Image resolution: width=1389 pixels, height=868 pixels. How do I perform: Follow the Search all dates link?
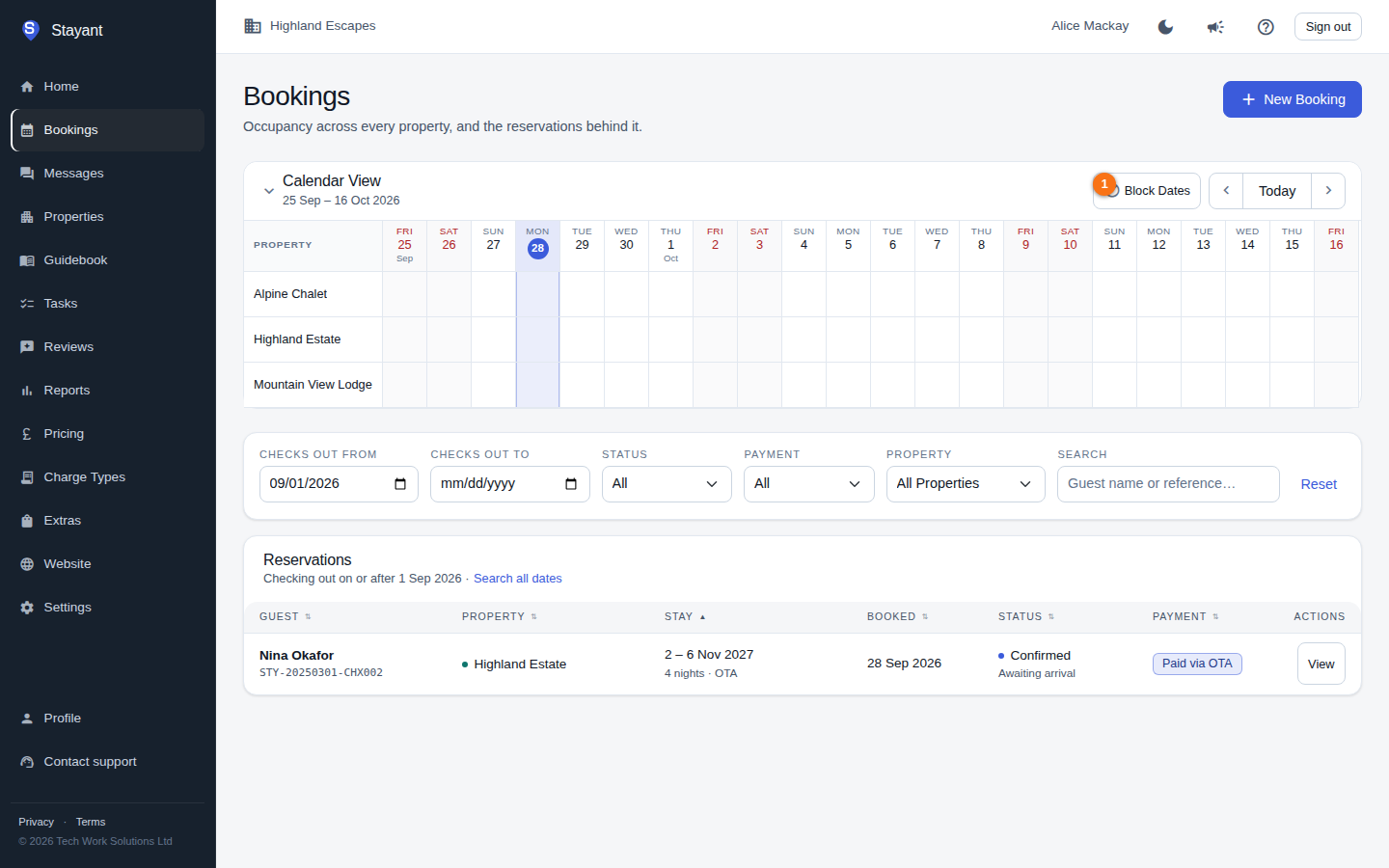point(518,579)
